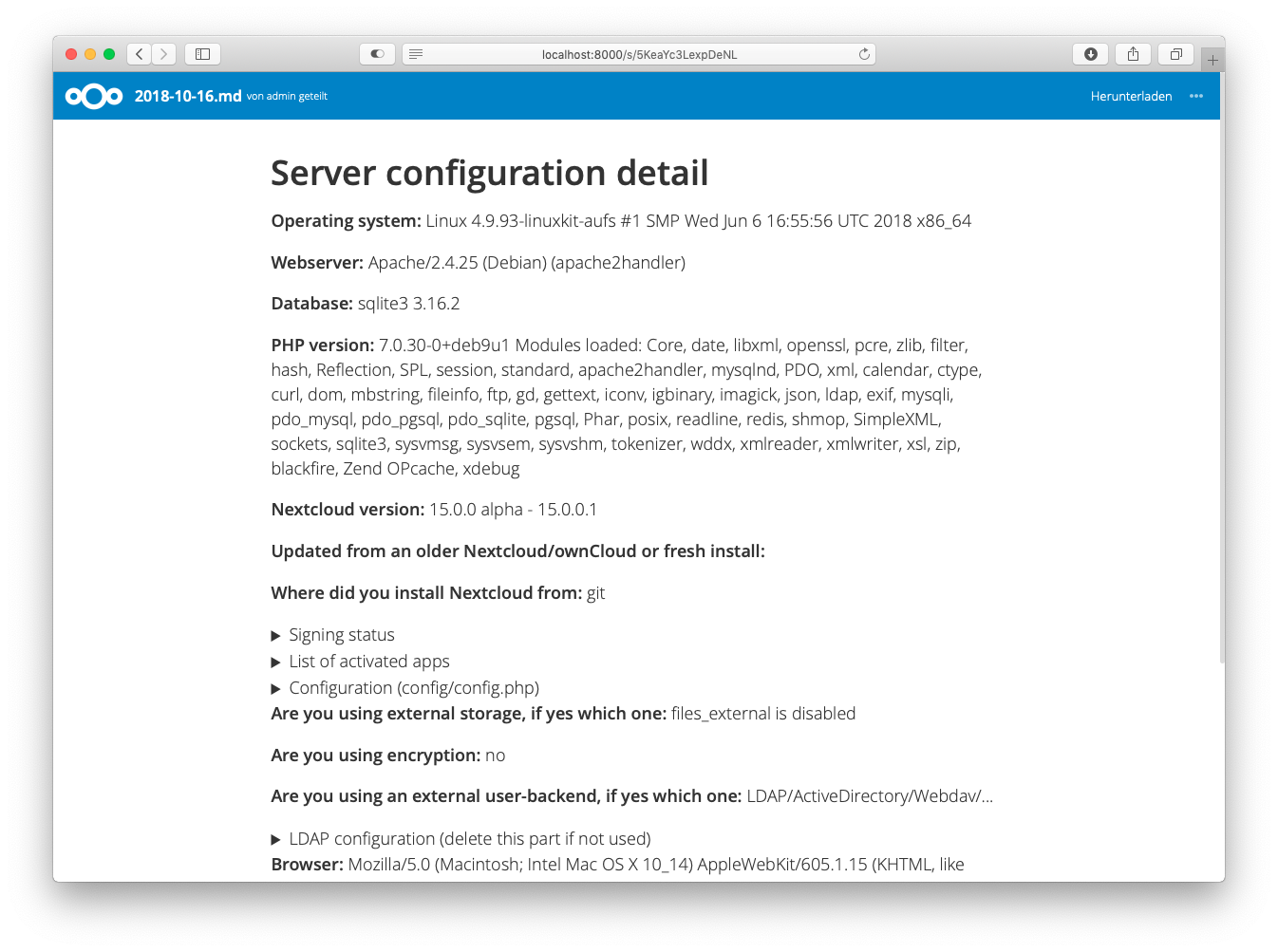This screenshot has height=952, width=1278.
Task: Open Reader view icon in address bar
Action: pyautogui.click(x=416, y=54)
